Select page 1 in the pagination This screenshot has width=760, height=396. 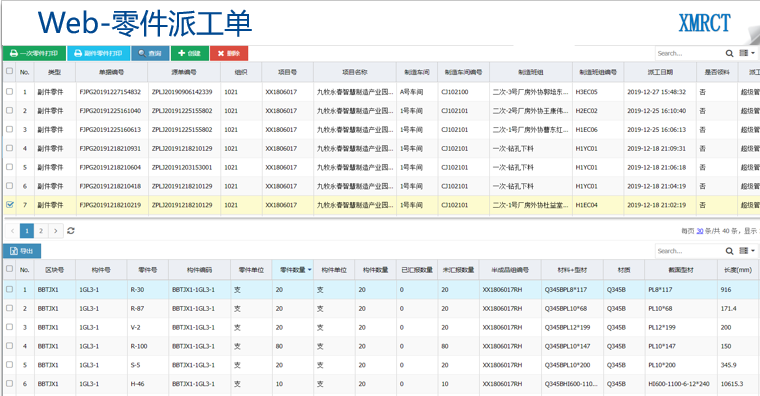pyautogui.click(x=27, y=231)
